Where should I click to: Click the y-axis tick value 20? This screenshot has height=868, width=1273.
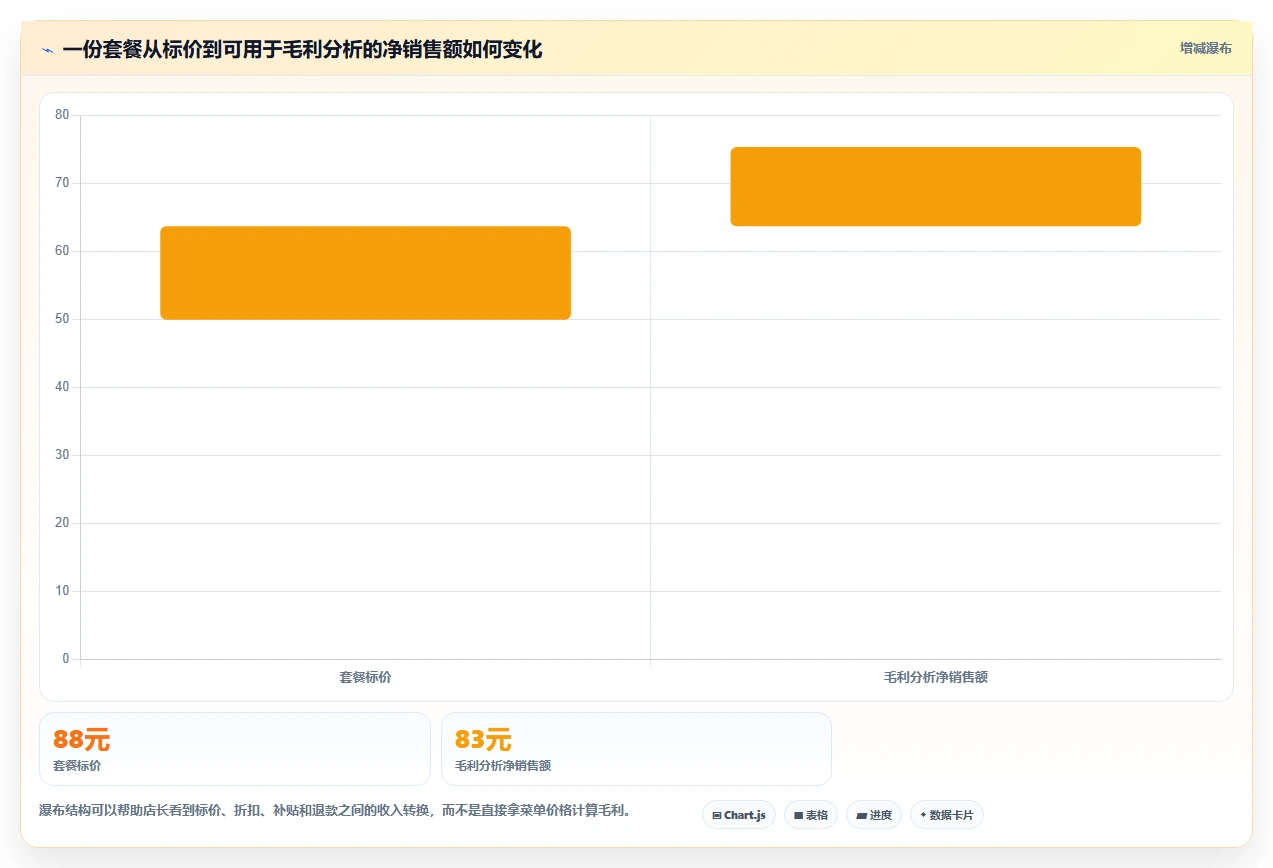click(62, 523)
